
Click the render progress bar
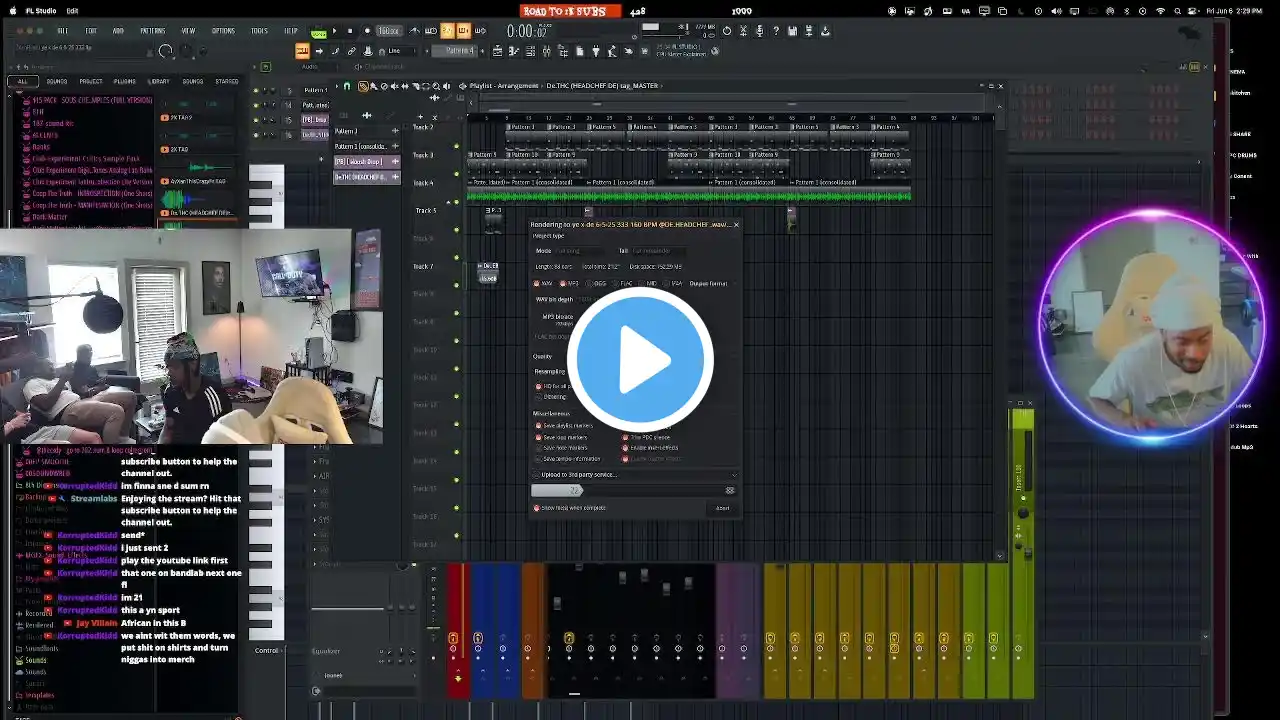pyautogui.click(x=634, y=490)
